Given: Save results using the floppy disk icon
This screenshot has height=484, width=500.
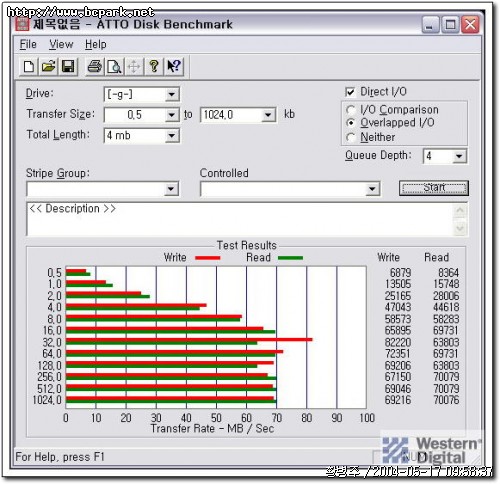Looking at the screenshot, I should pos(68,67).
